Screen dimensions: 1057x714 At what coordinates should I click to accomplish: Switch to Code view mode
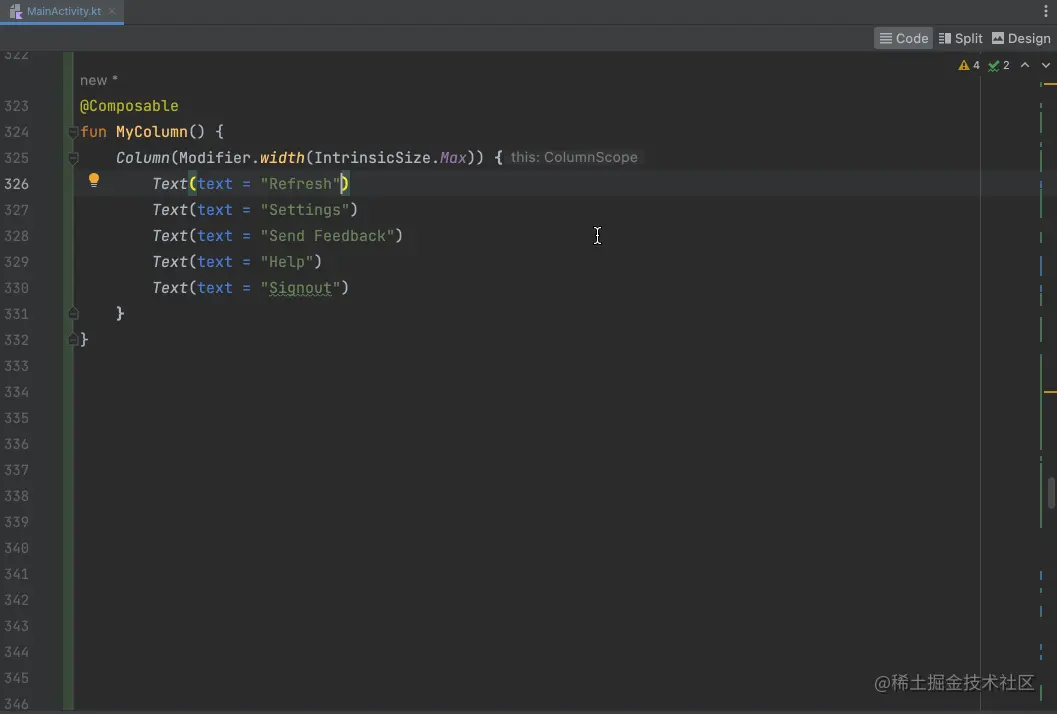tap(903, 38)
